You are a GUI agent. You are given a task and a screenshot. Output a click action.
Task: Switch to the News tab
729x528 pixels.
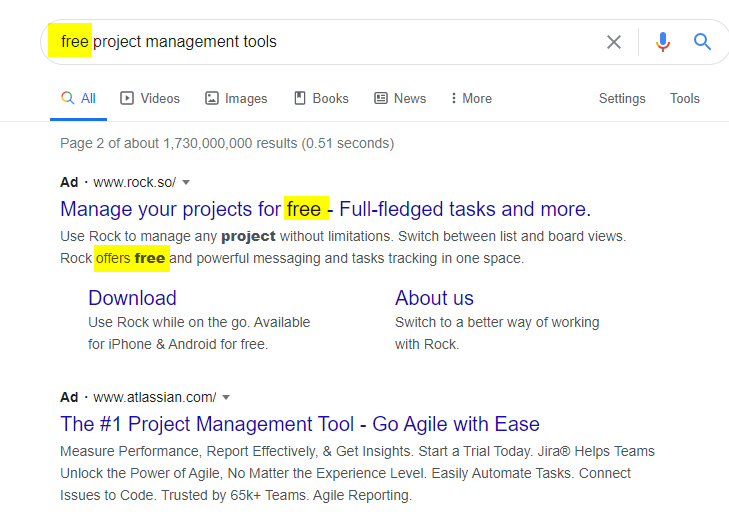point(400,99)
